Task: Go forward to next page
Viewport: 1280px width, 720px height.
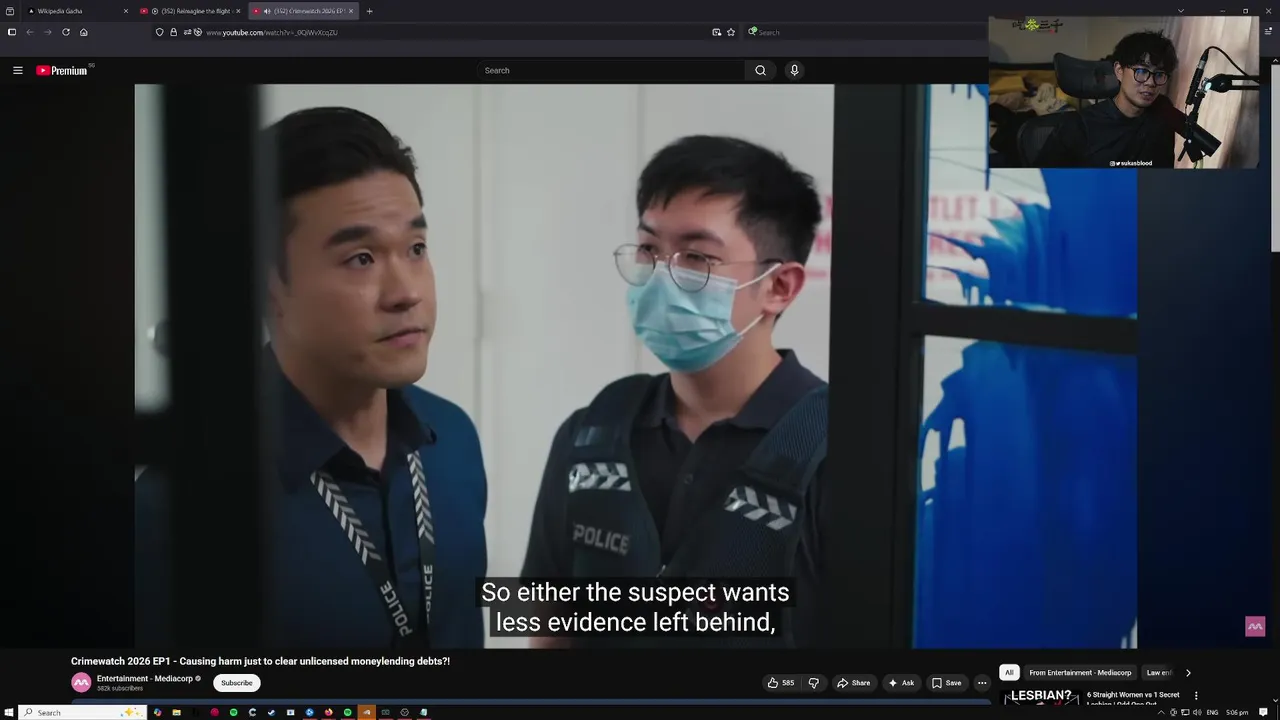Action: coord(47,32)
